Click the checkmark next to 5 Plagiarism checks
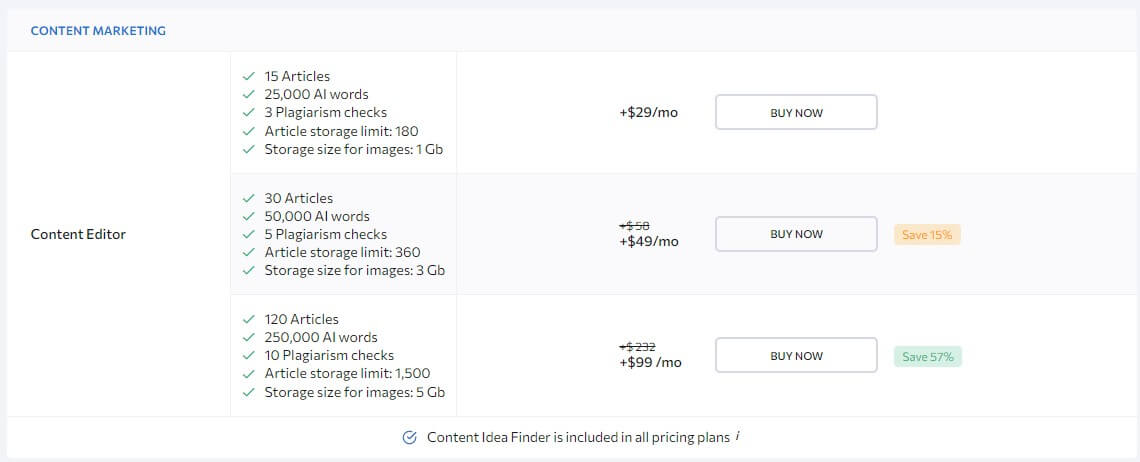This screenshot has height=462, width=1140. click(x=249, y=234)
